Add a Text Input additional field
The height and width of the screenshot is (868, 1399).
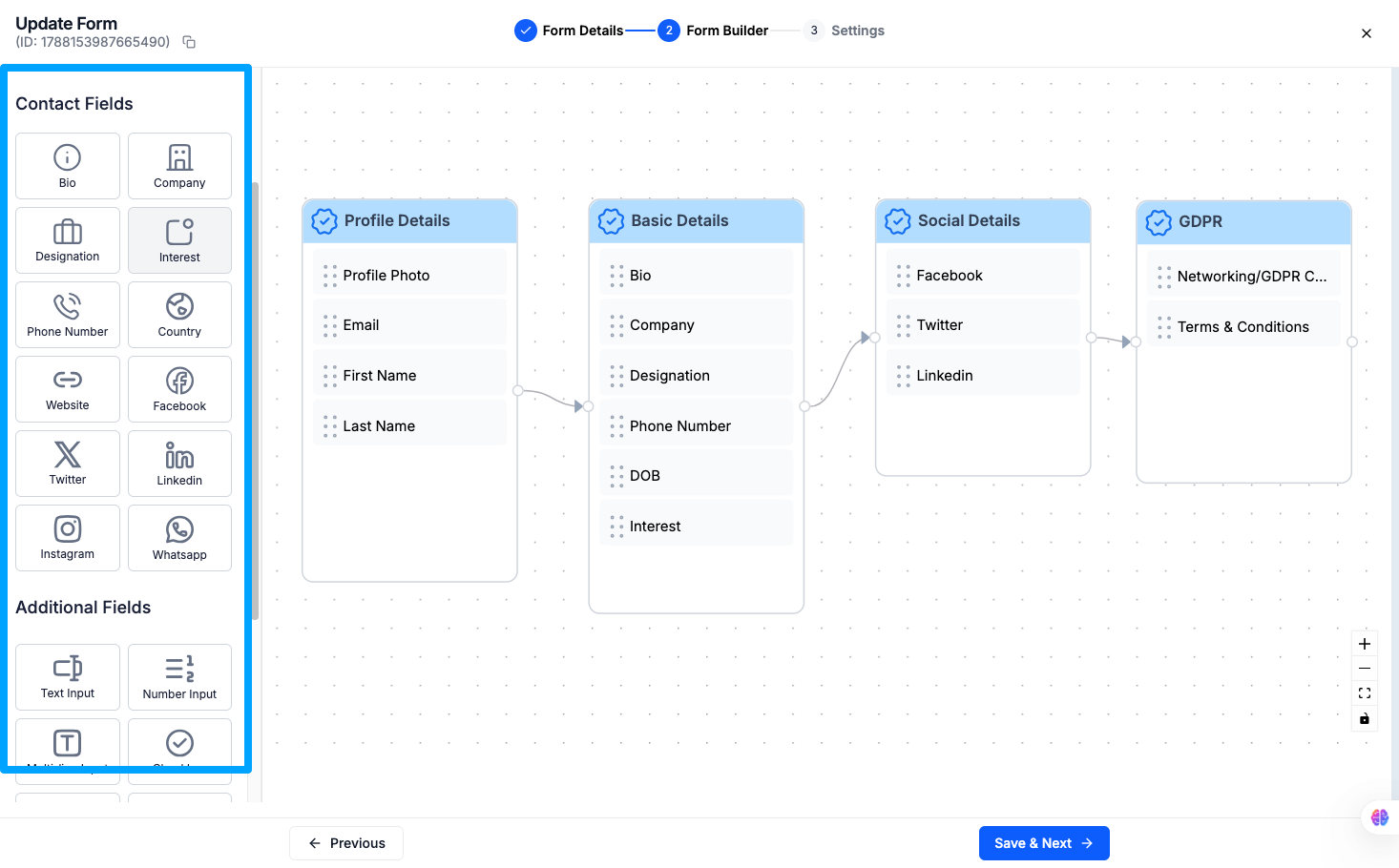point(68,677)
